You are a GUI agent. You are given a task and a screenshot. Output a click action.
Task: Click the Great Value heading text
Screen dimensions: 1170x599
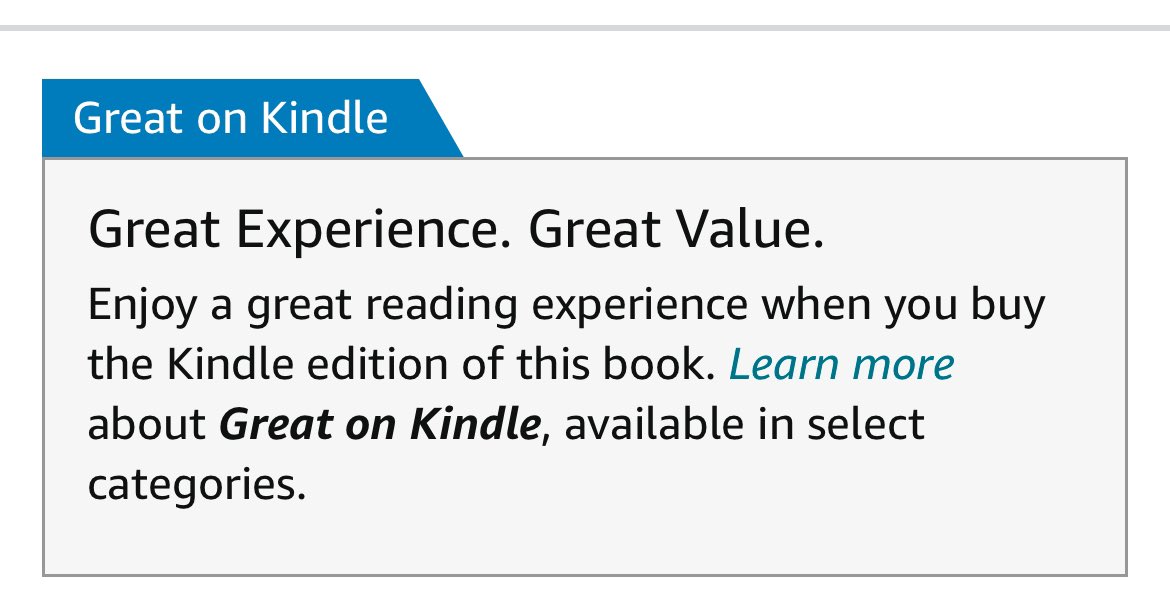point(676,228)
